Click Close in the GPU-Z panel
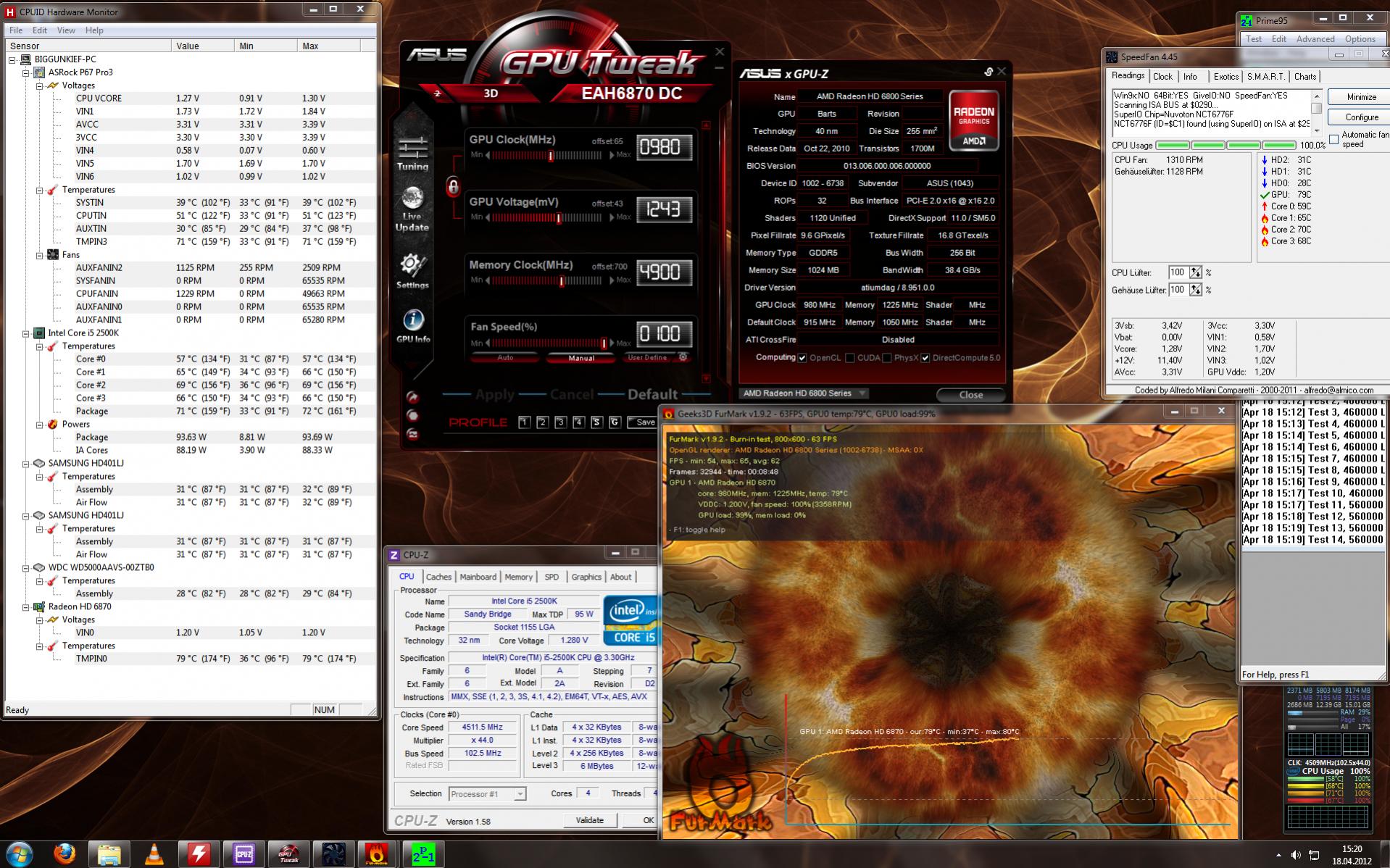1390x868 pixels. 971,395
